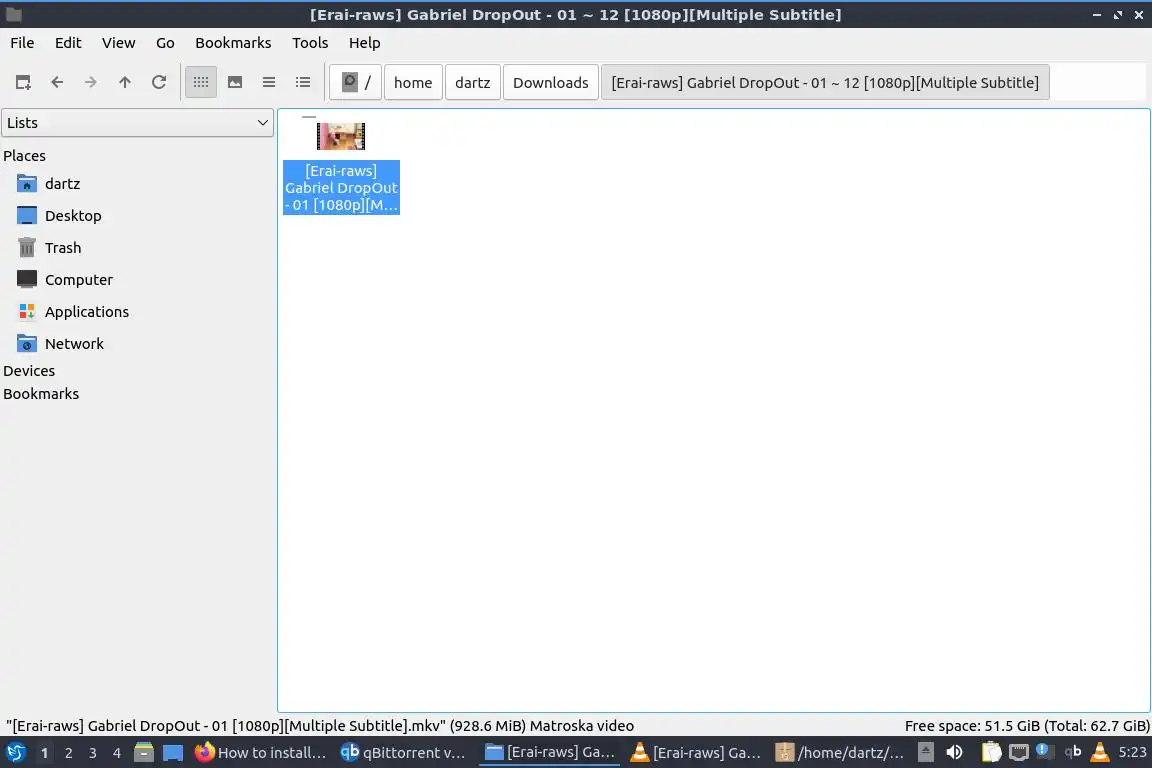Click the root filesystem path button
Viewport: 1152px width, 768px height.
coord(356,82)
